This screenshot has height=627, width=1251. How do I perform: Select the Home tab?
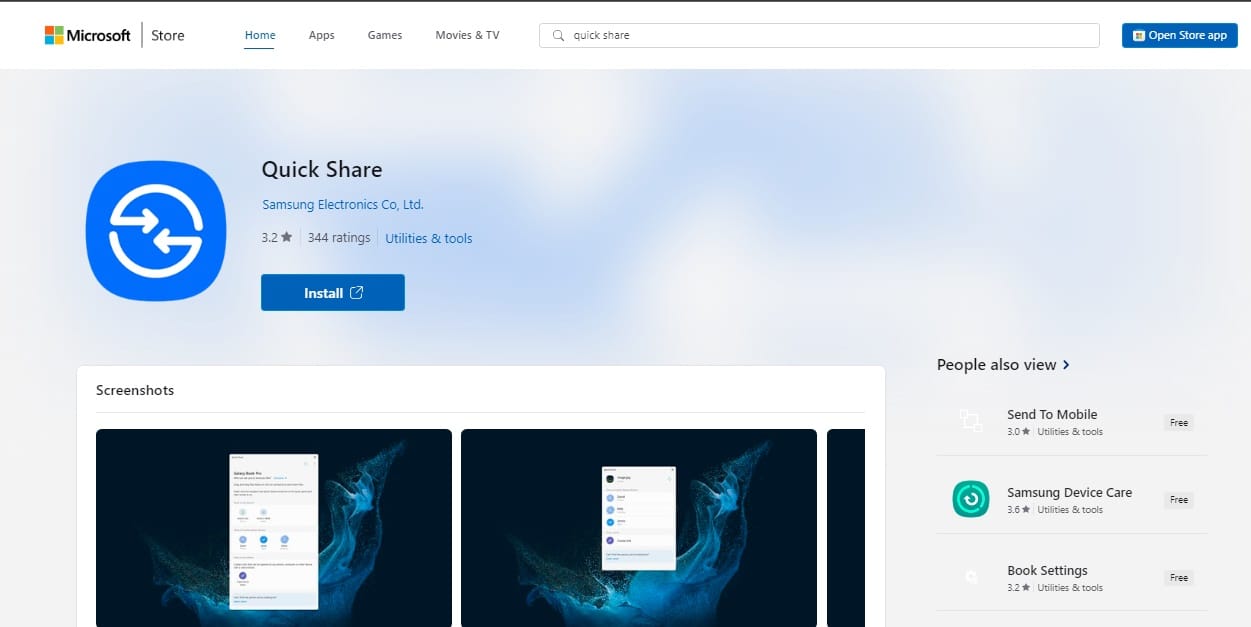tap(260, 35)
